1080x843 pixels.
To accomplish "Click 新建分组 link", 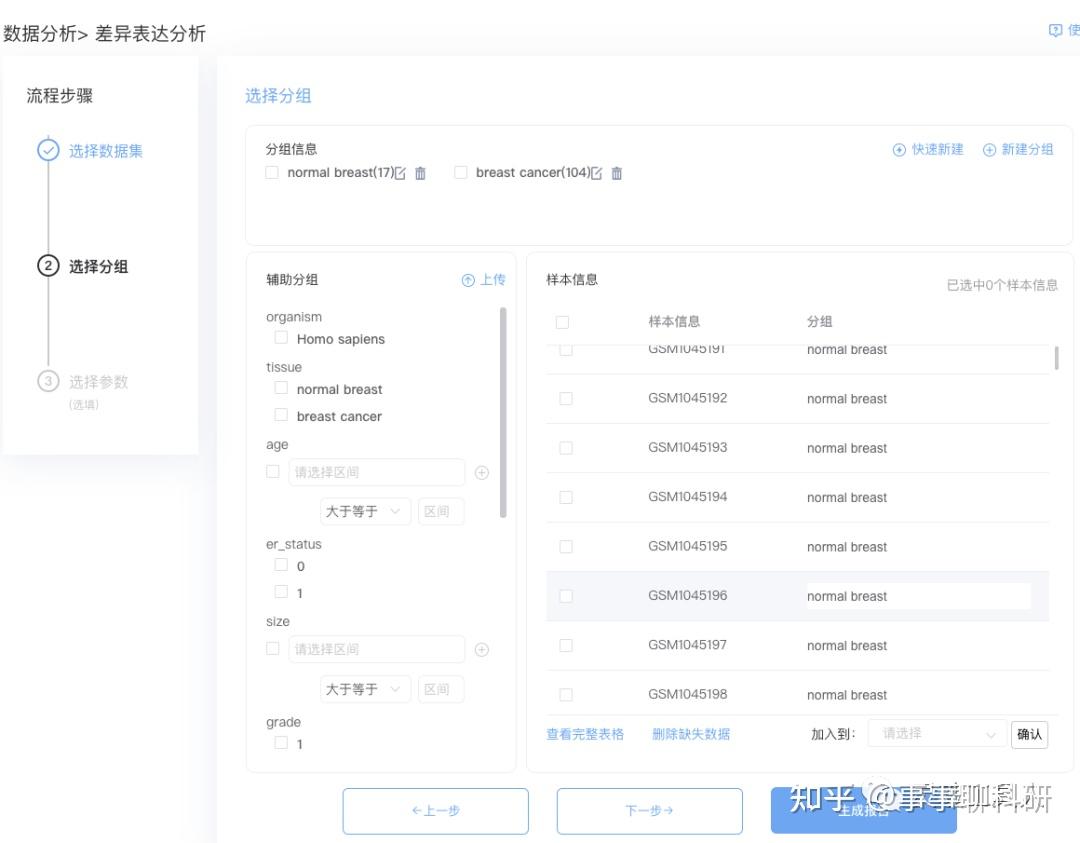I will pos(1027,149).
